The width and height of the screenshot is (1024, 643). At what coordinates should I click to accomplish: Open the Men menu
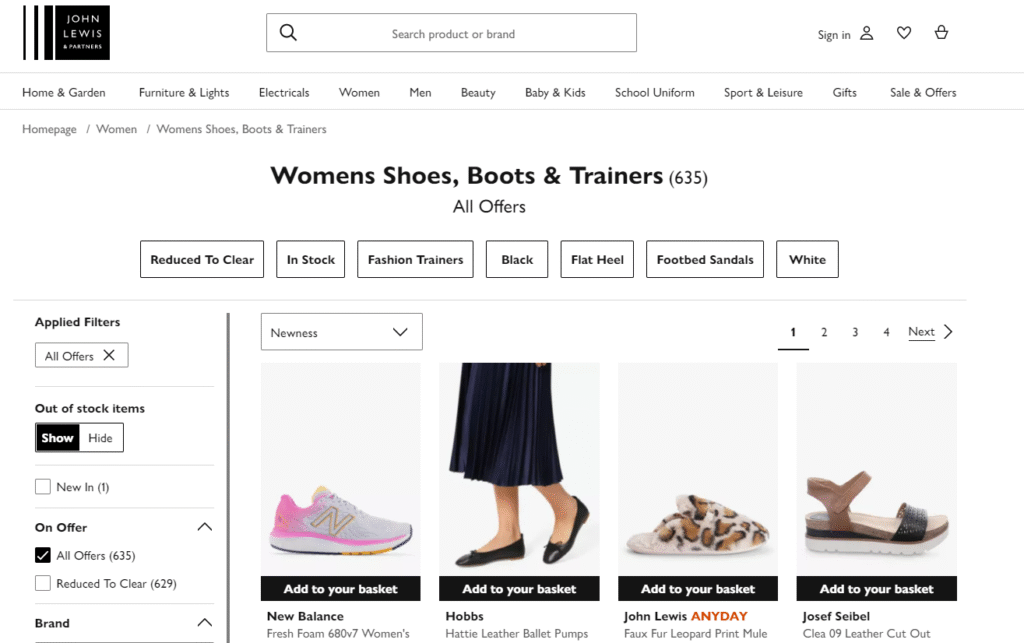click(421, 93)
